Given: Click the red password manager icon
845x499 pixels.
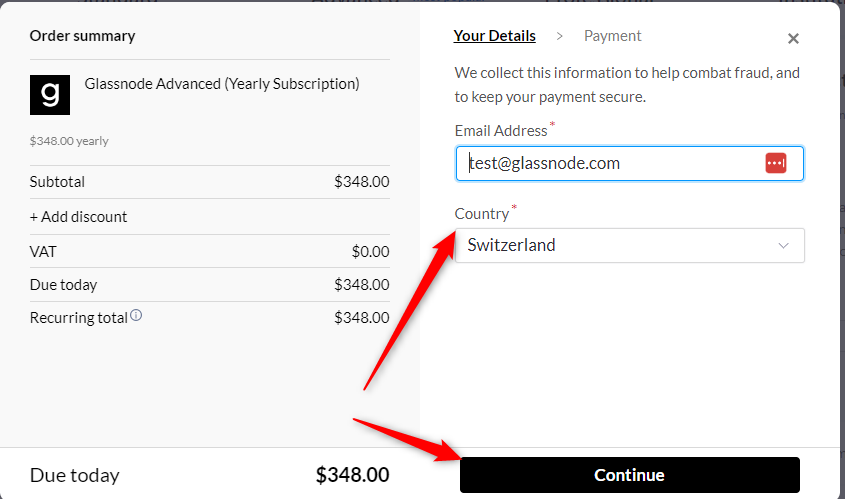Looking at the screenshot, I should (x=776, y=163).
